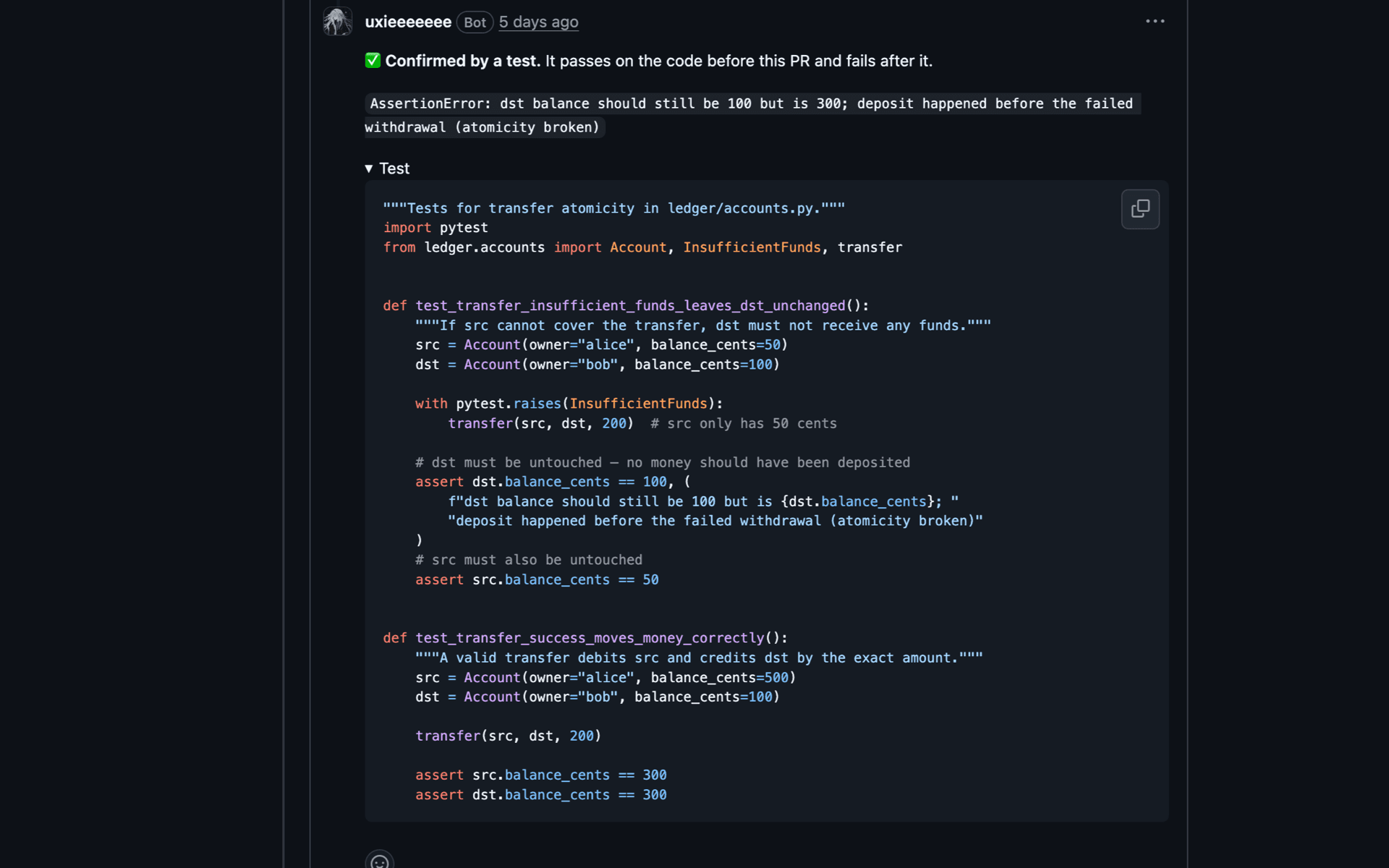Click the '# src only has 50 cents' comment
1389x868 pixels.
coord(744,423)
